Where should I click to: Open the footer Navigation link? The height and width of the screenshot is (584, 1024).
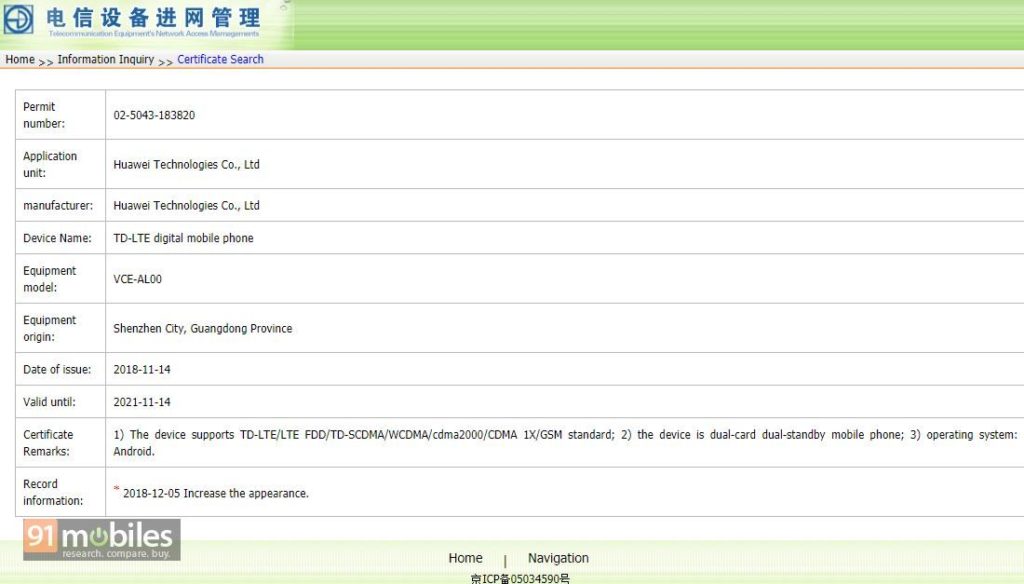pyautogui.click(x=558, y=558)
